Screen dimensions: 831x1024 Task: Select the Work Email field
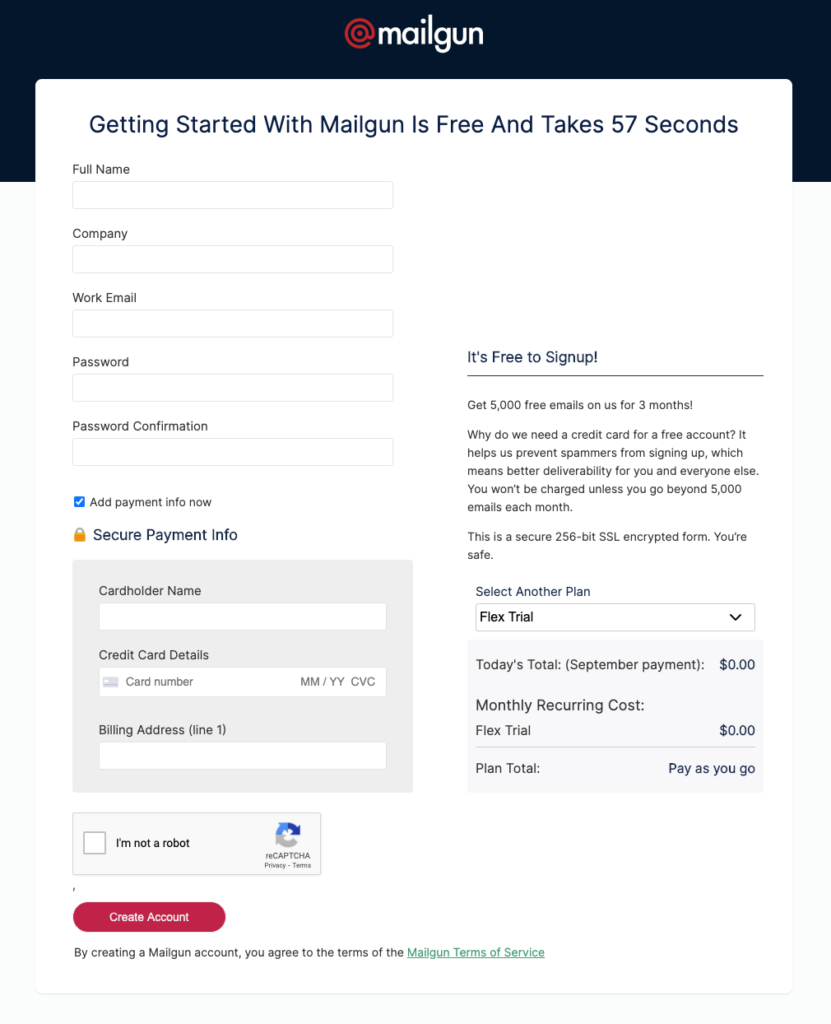coord(233,323)
